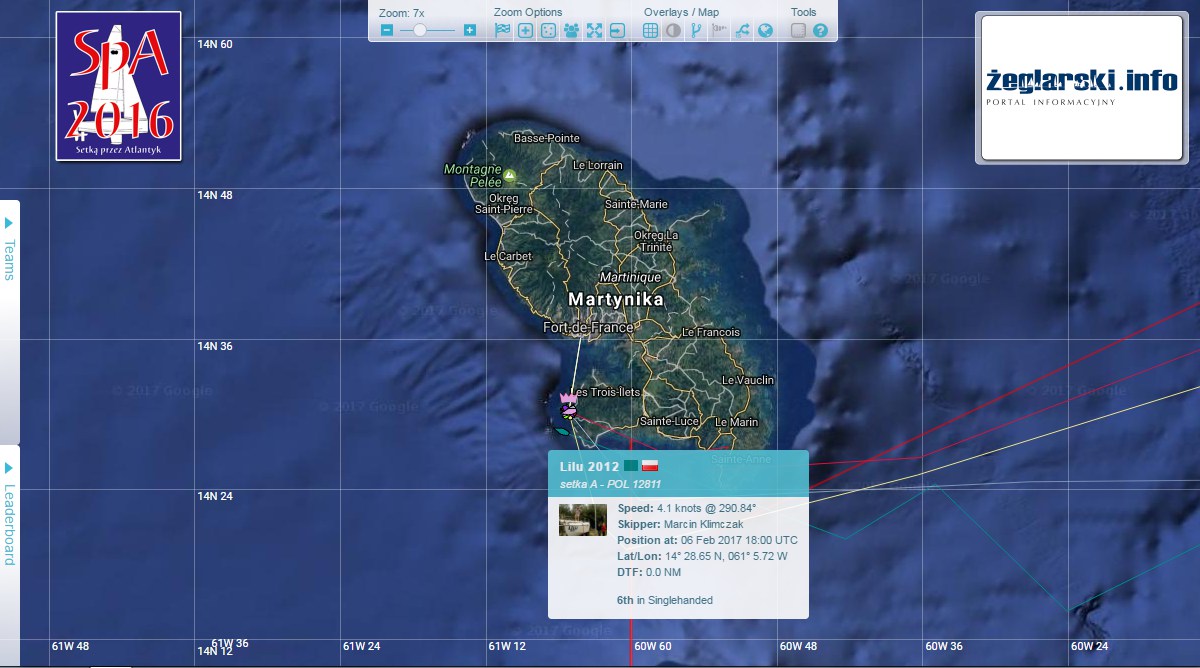Click the 'Le Marin' map label
Viewport: 1200px width, 668px height.
[736, 421]
